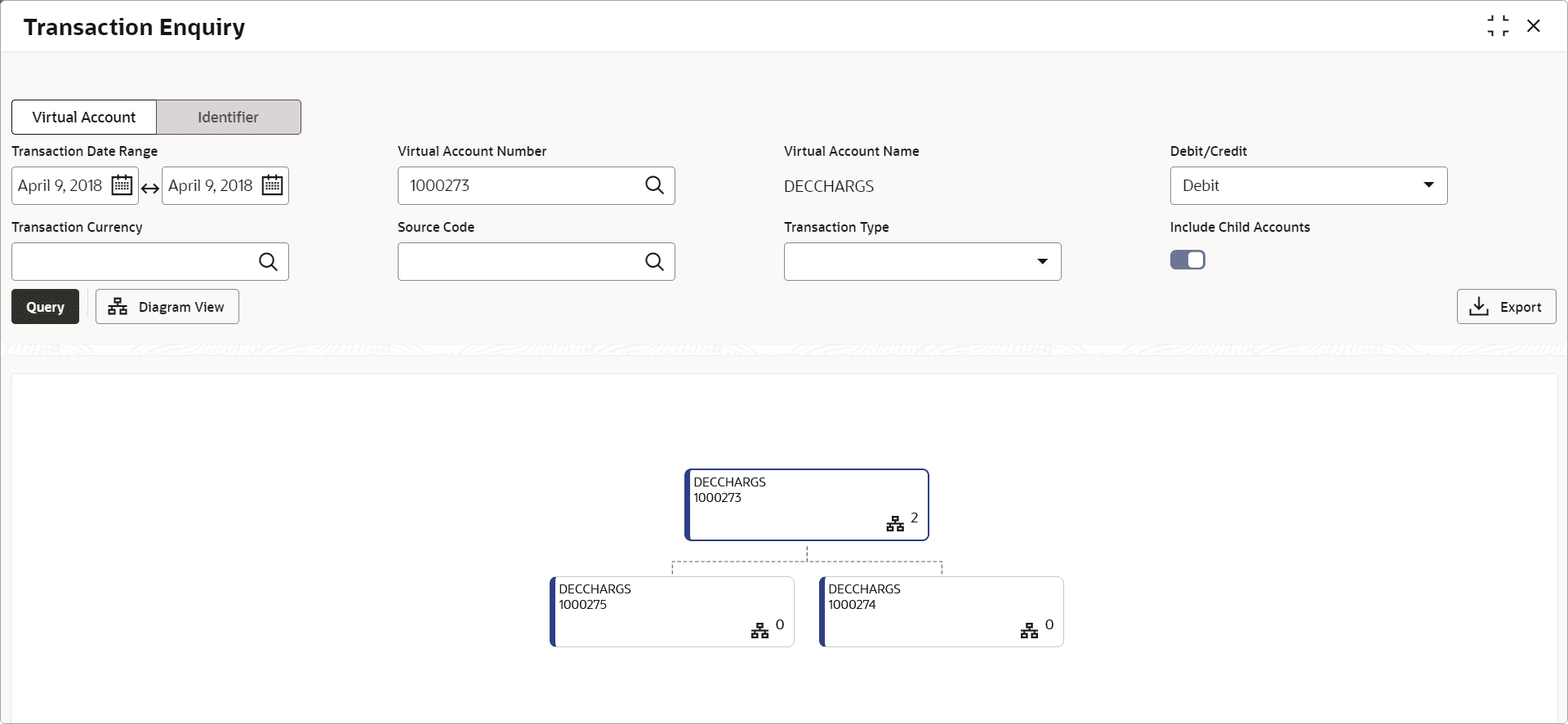
Task: Click the Transaction Currency search icon
Action: pyautogui.click(x=268, y=261)
